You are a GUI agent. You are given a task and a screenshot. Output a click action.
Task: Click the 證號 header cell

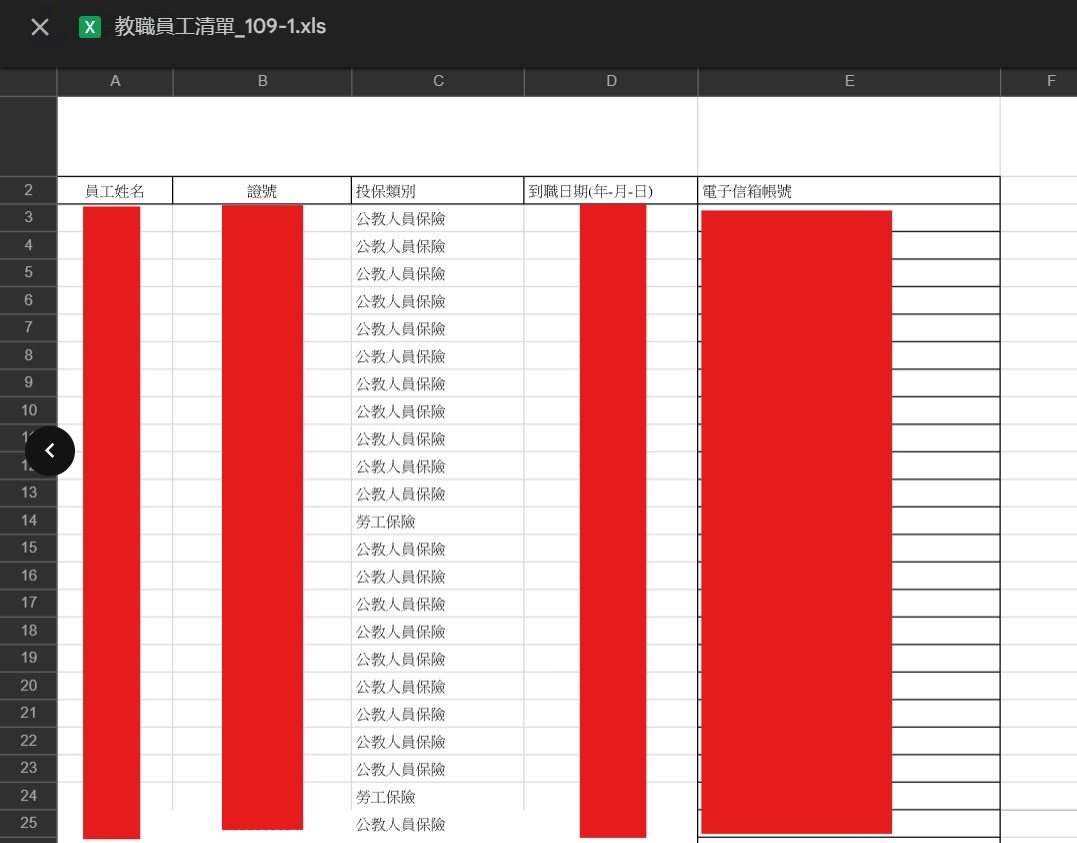262,191
